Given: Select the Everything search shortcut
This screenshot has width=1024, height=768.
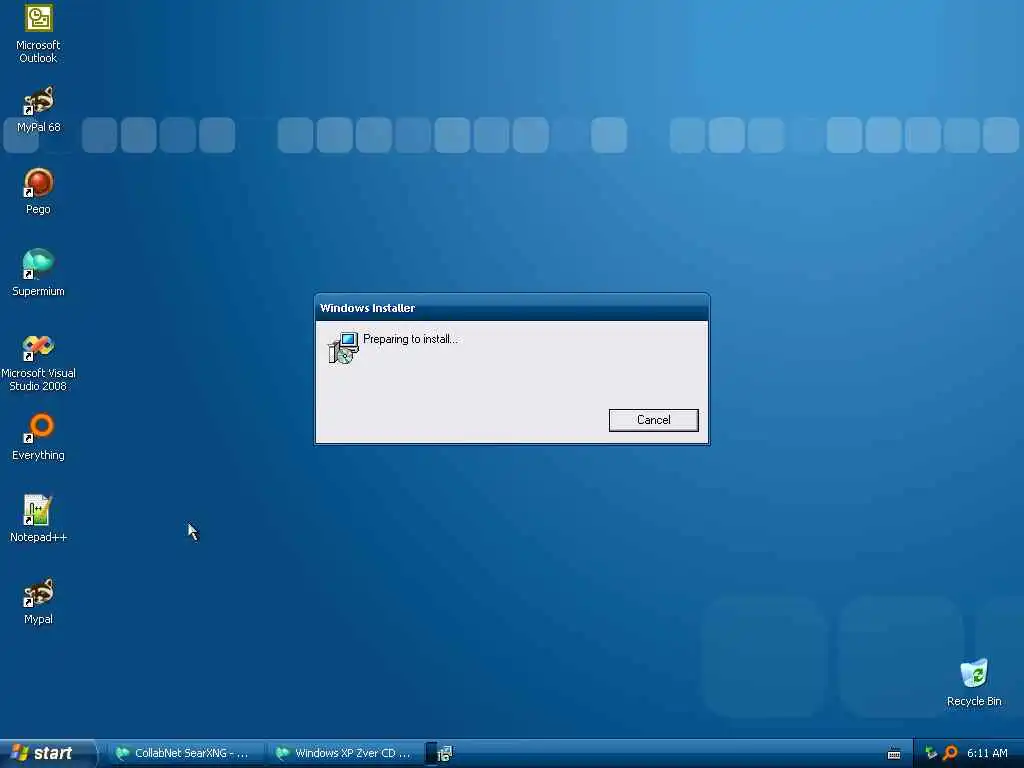Looking at the screenshot, I should click(38, 437).
